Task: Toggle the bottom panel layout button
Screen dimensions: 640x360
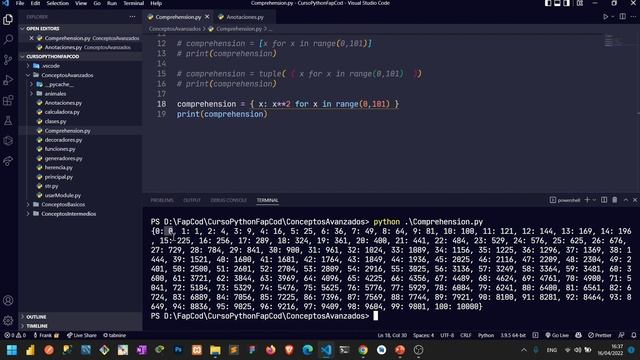Action: 557,3
